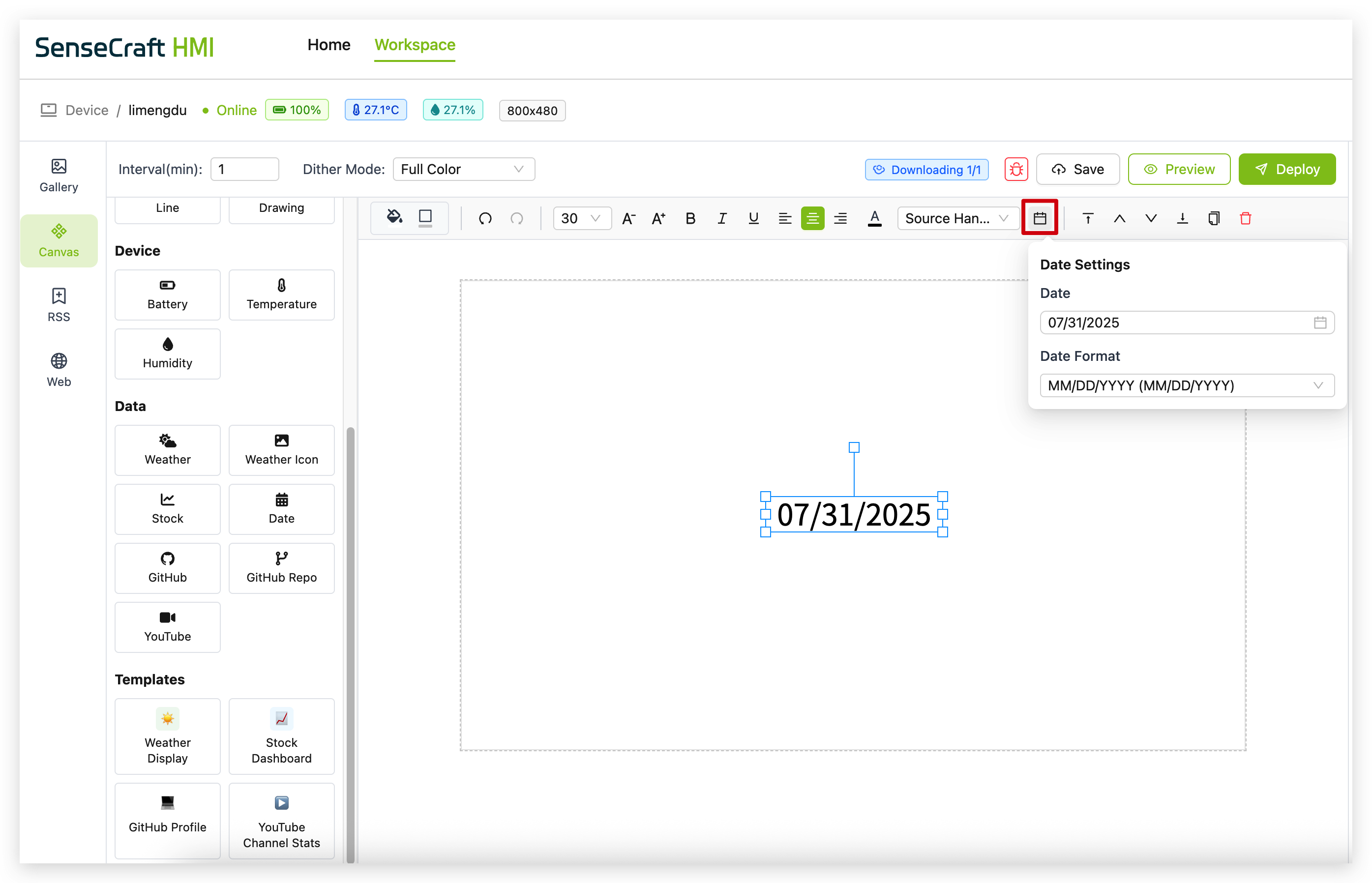The width and height of the screenshot is (1372, 883).
Task: Delete the selected element with trash icon
Action: (x=1245, y=218)
